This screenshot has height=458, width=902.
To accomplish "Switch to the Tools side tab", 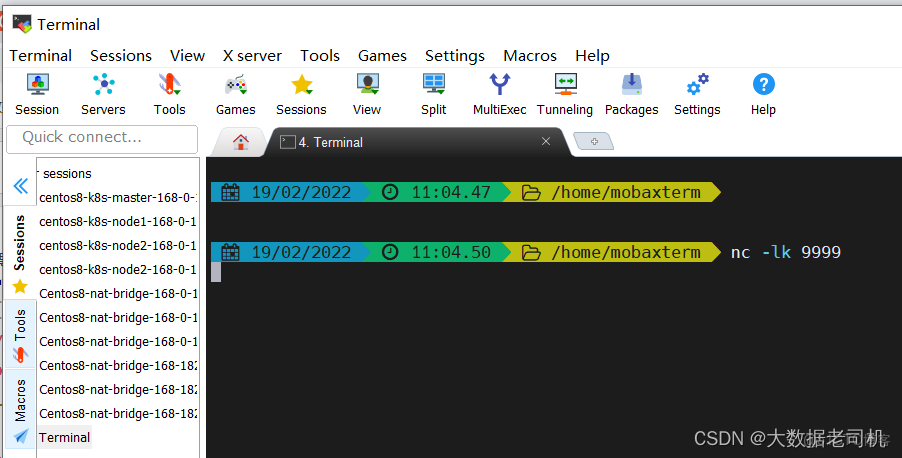I will pos(20,335).
